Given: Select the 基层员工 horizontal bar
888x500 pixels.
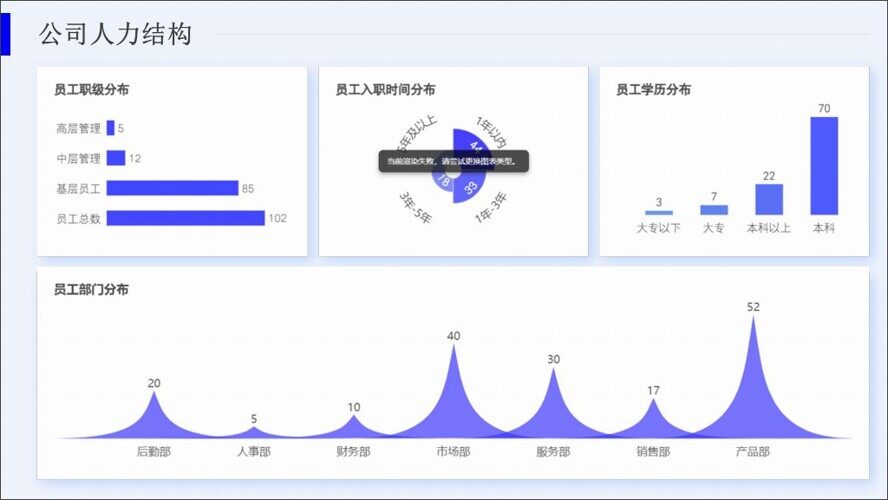Looking at the screenshot, I should tap(172, 188).
